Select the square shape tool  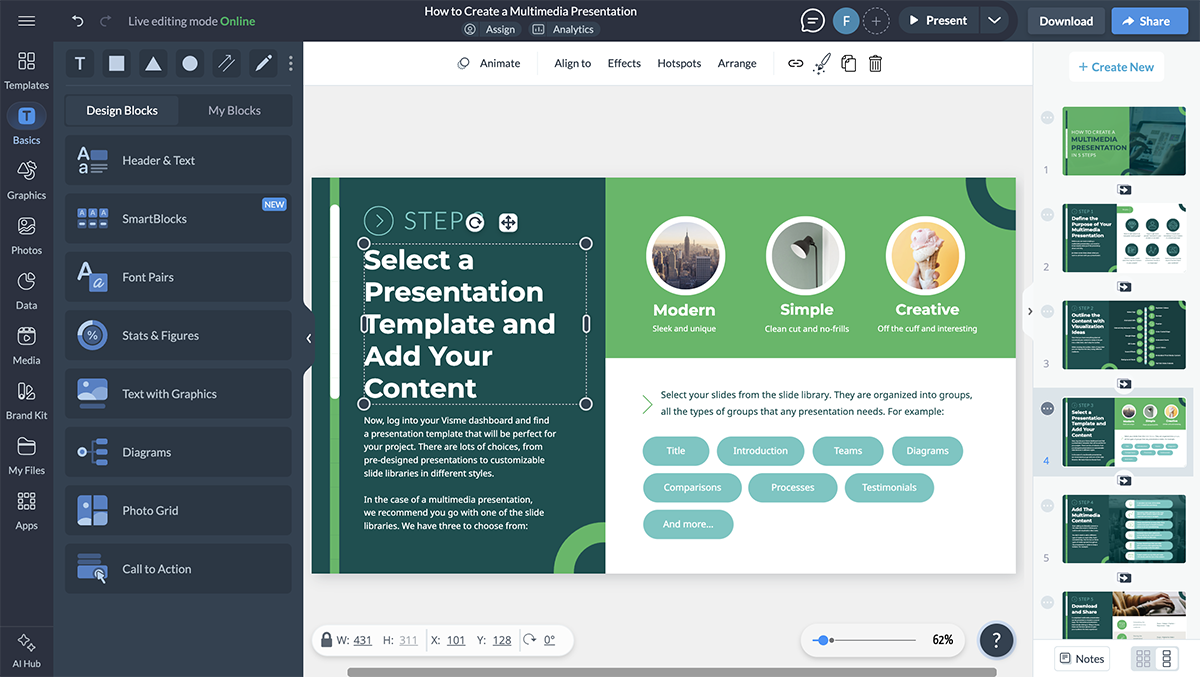[x=117, y=64]
